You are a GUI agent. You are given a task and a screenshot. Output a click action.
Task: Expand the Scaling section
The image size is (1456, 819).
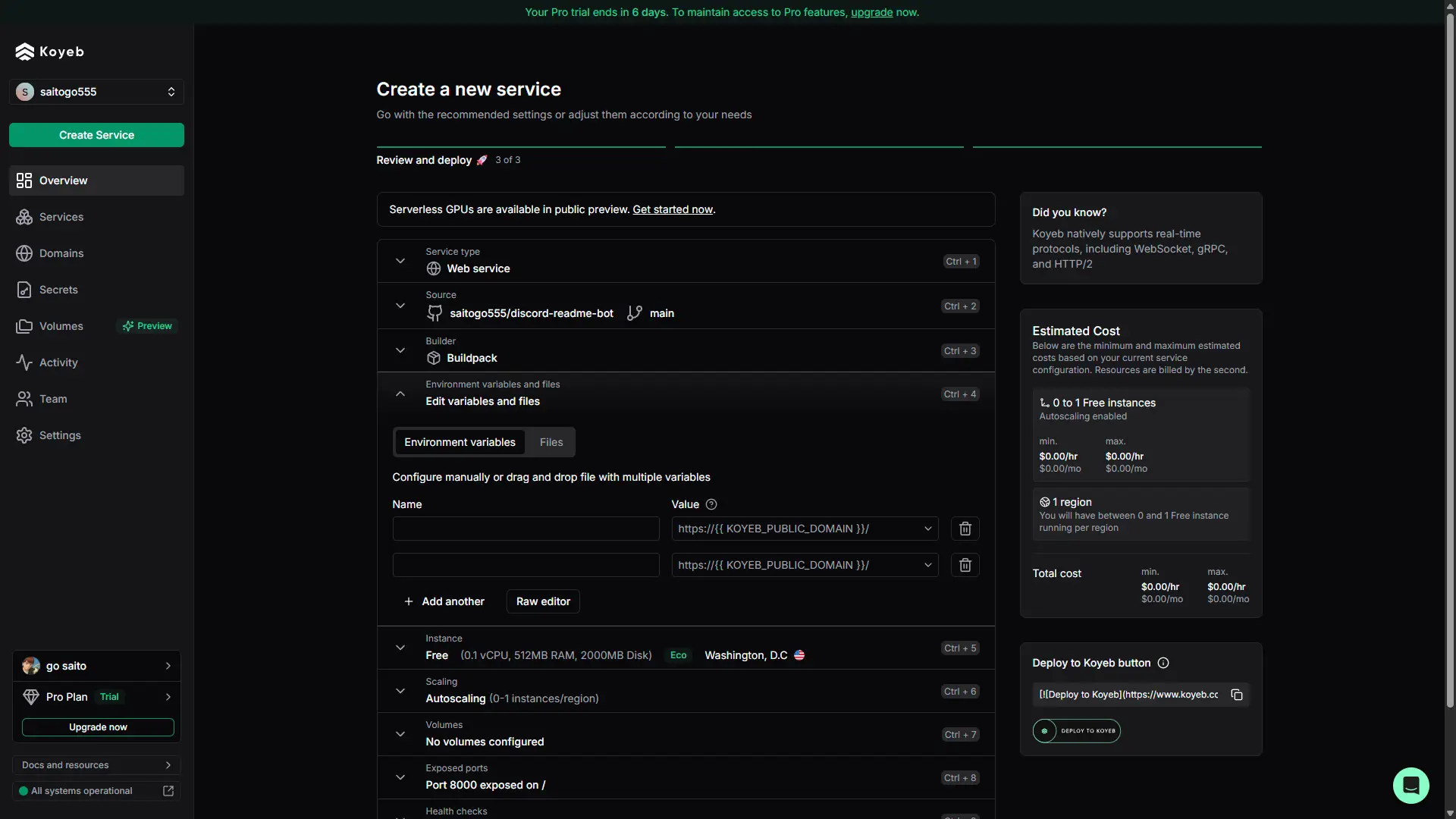click(400, 691)
